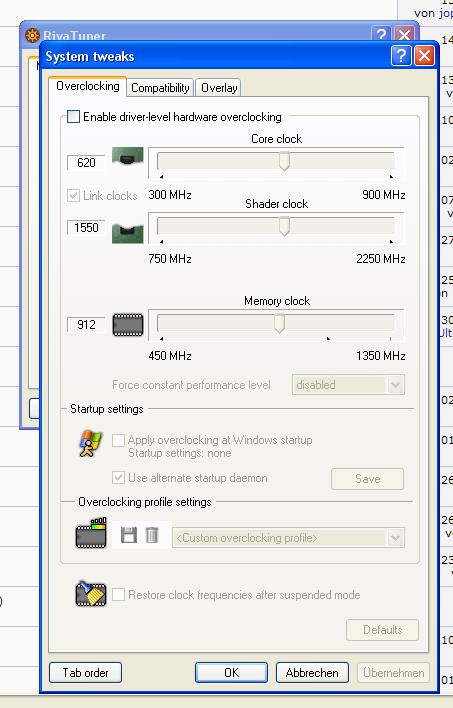This screenshot has height=708, width=453.
Task: Switch to the Overlay tab
Action: (219, 88)
